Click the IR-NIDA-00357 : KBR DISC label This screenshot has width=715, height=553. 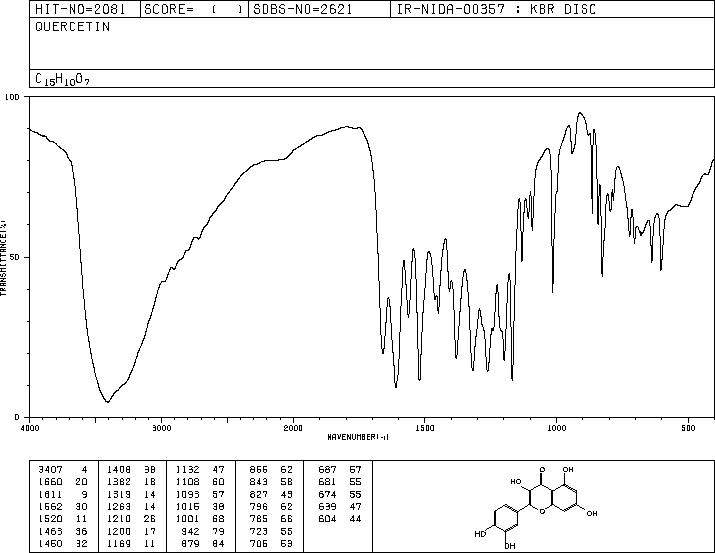tap(496, 9)
